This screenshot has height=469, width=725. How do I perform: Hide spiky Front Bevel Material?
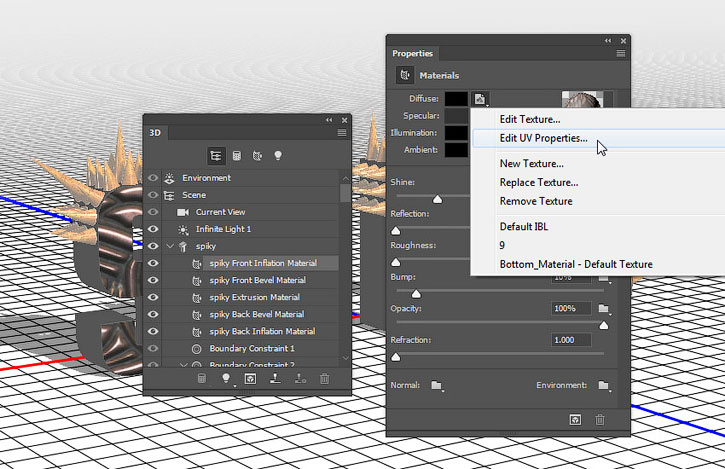pyautogui.click(x=153, y=280)
